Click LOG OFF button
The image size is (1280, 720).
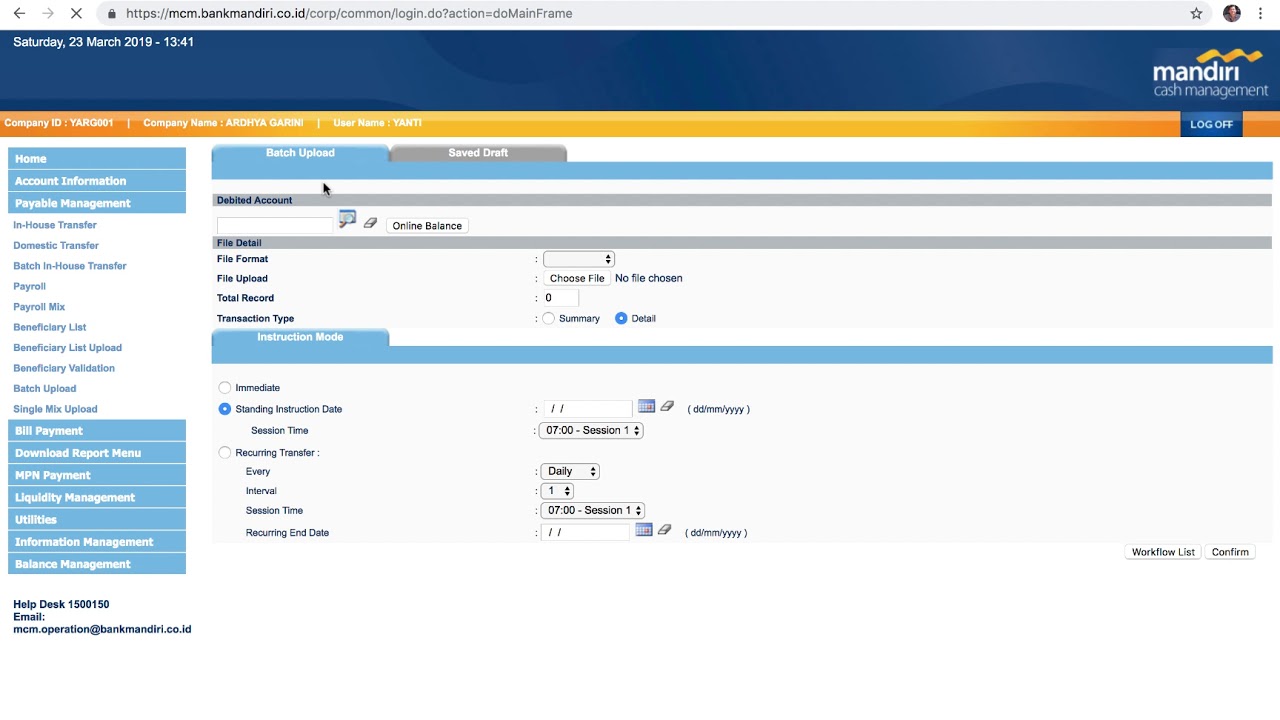1211,124
